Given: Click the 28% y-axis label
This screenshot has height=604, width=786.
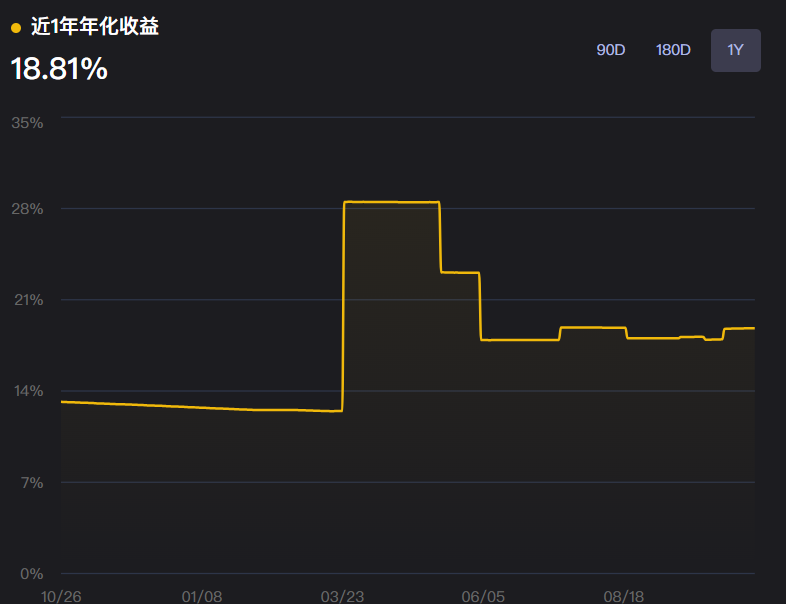Looking at the screenshot, I should (27, 209).
